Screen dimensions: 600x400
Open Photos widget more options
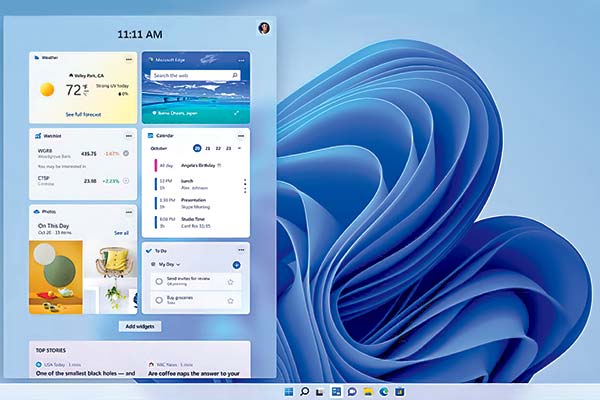point(129,212)
